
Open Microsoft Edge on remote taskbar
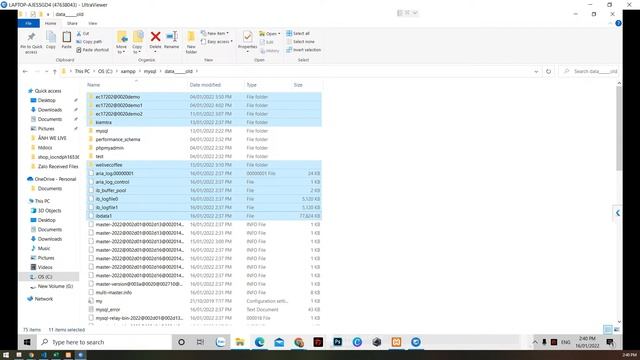259,342
